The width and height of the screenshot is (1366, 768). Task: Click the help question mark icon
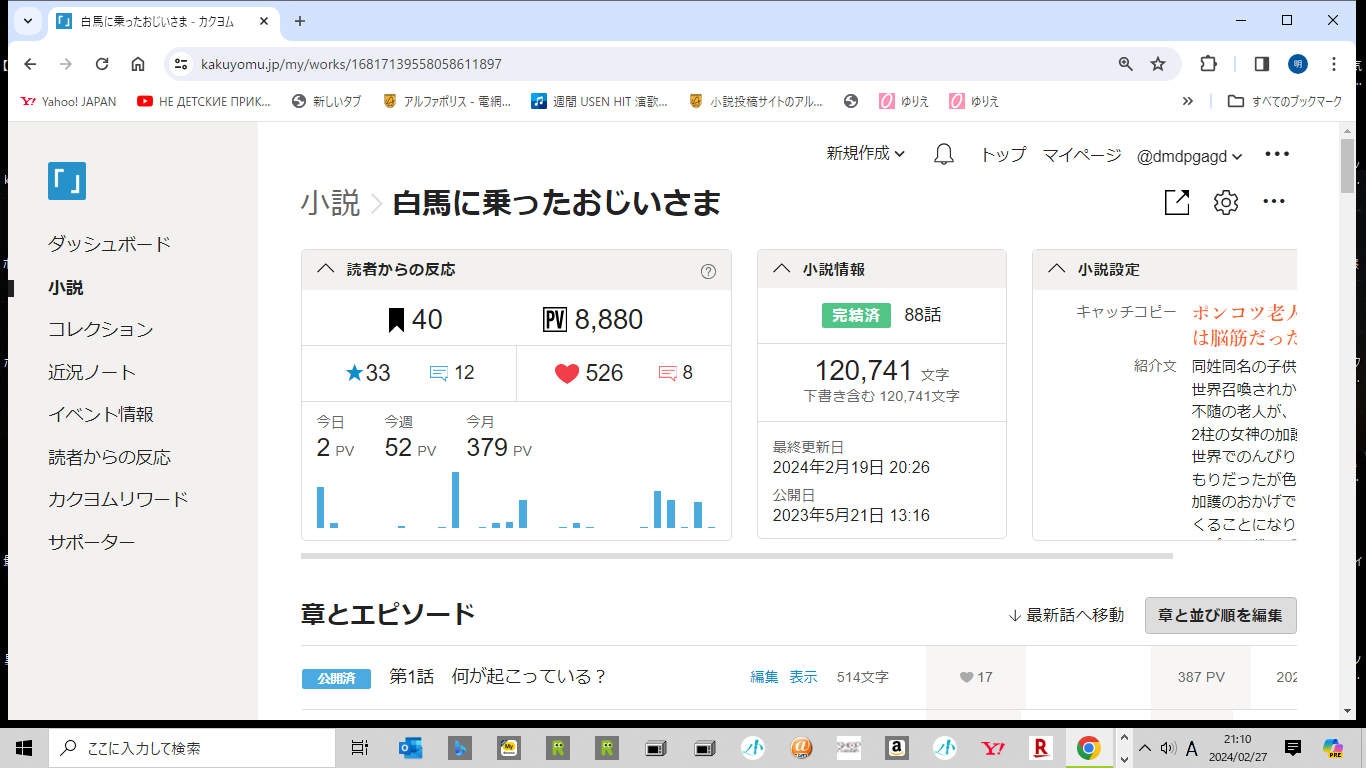(x=708, y=271)
